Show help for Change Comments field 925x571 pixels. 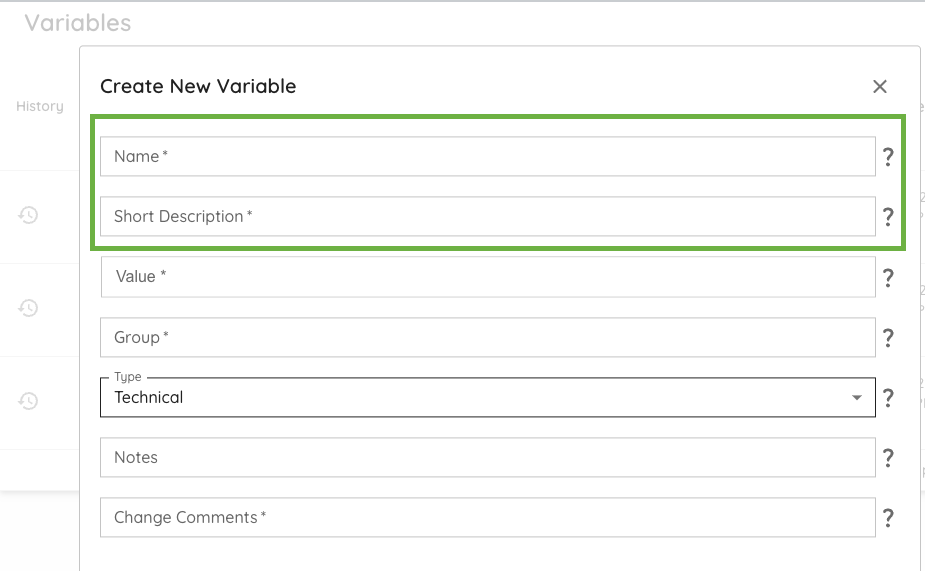[888, 518]
